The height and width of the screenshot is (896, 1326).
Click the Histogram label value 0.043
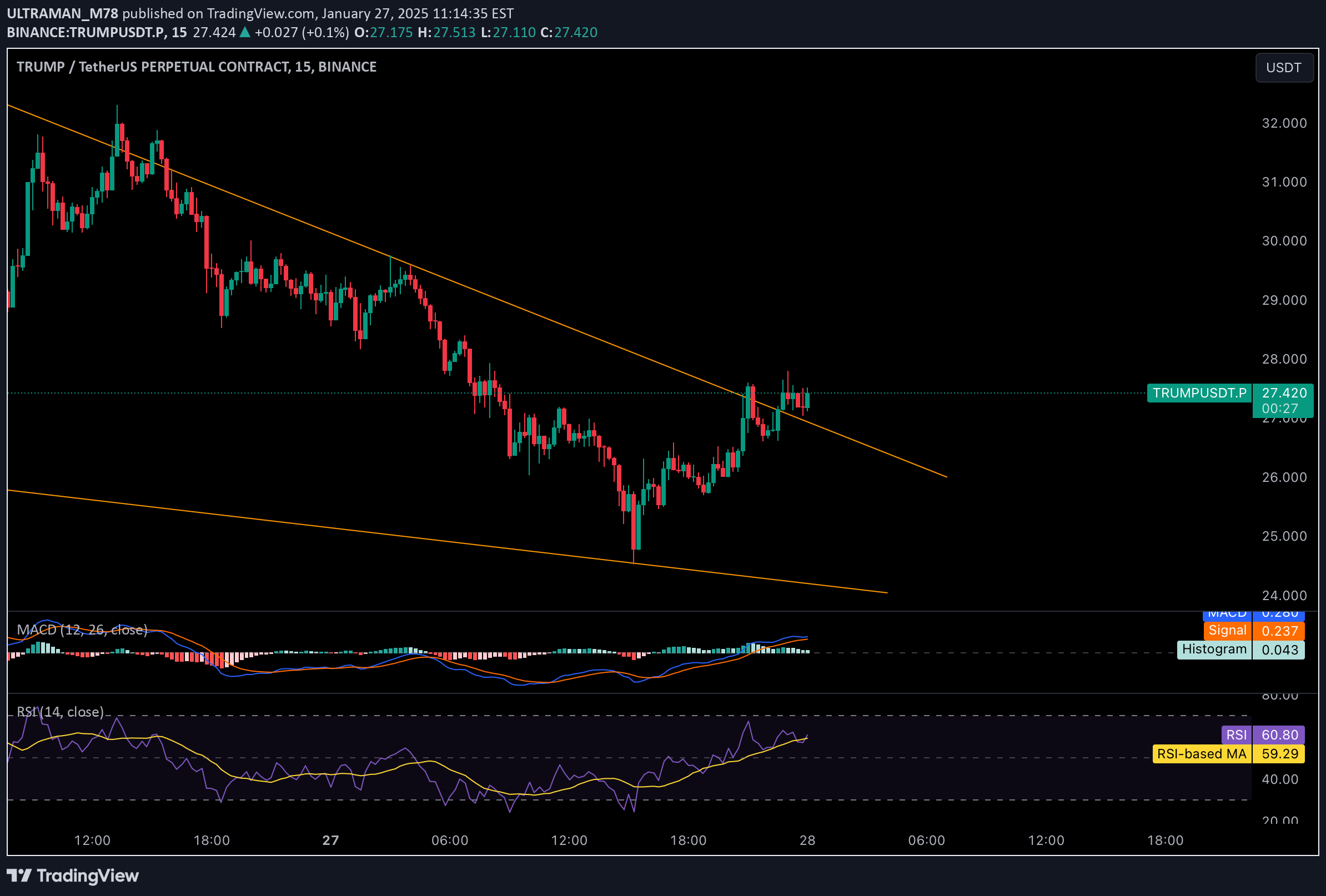click(x=1280, y=650)
